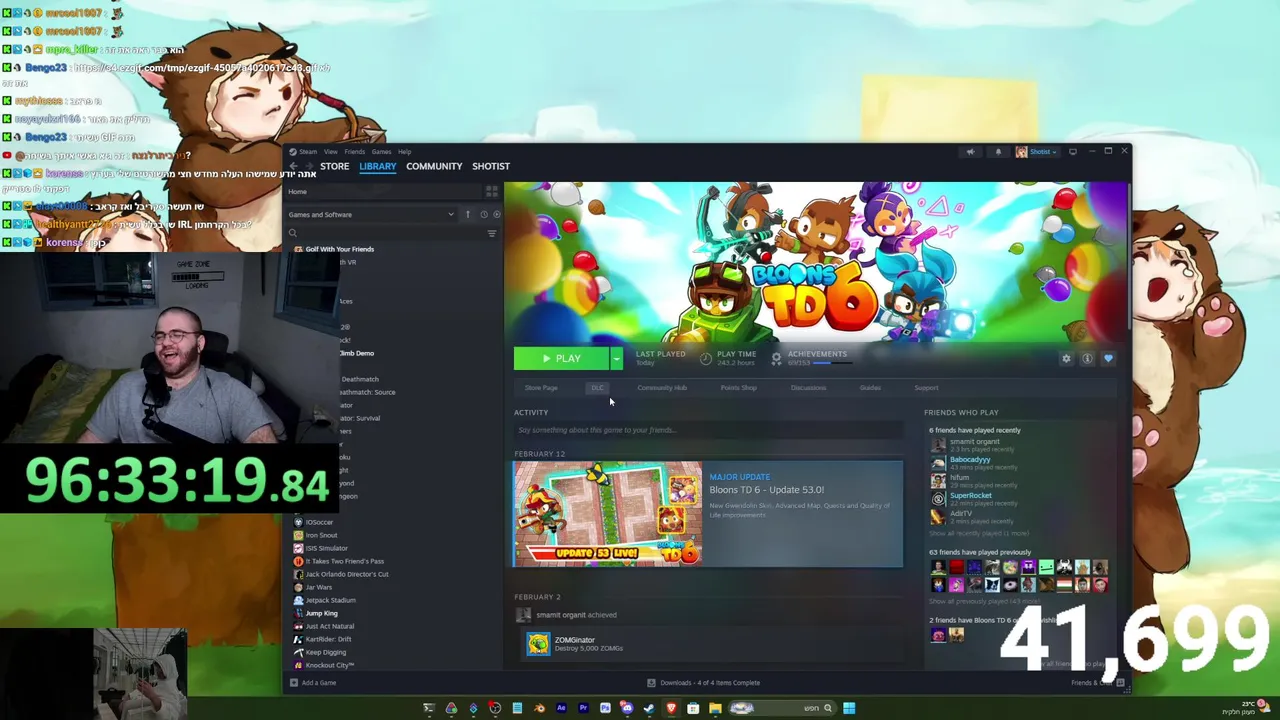1280x720 pixels.
Task: Switch to the COMMUNITY tab
Action: click(x=434, y=166)
